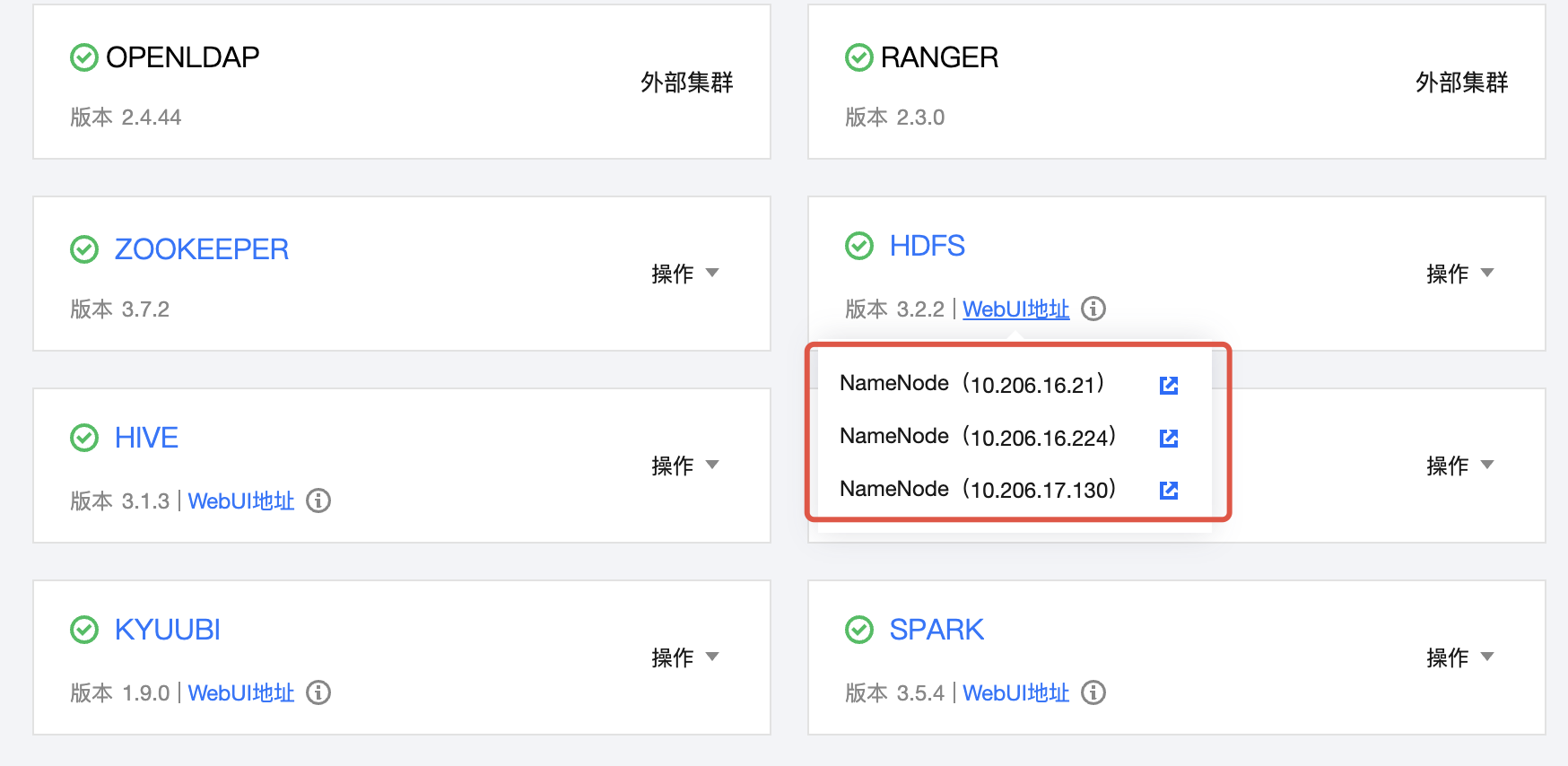
Task: Click the info icon beside HDFS WebUI
Action: 1093,309
